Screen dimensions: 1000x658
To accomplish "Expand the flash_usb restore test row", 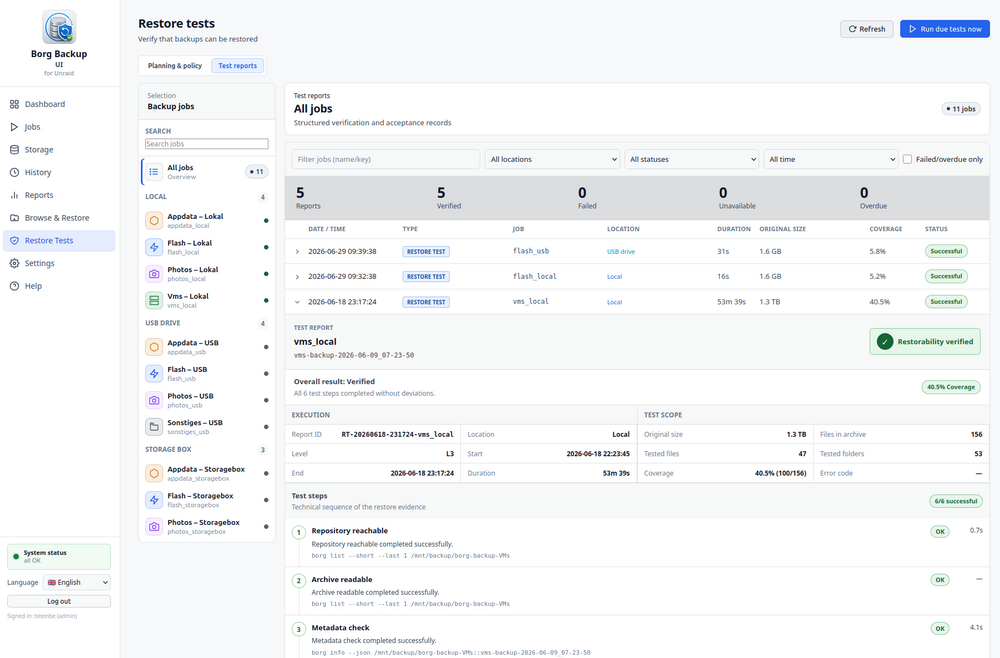I will click(297, 252).
